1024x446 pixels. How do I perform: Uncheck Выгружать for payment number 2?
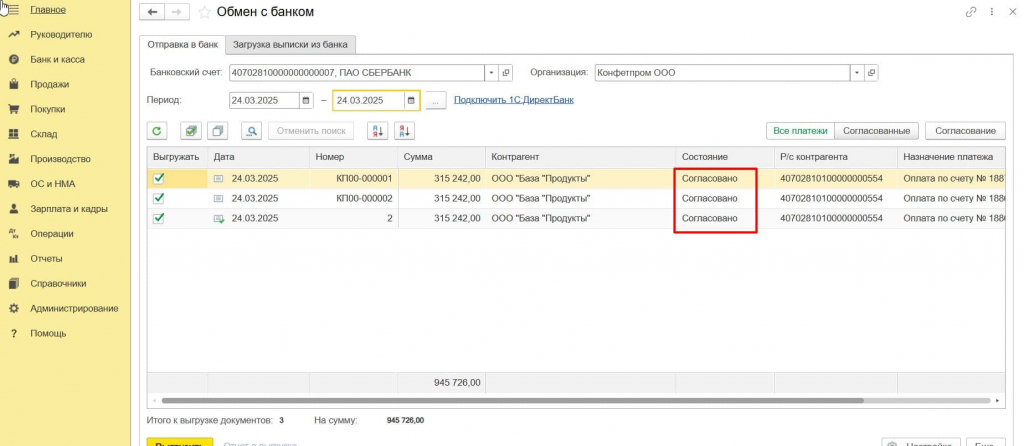pos(158,219)
